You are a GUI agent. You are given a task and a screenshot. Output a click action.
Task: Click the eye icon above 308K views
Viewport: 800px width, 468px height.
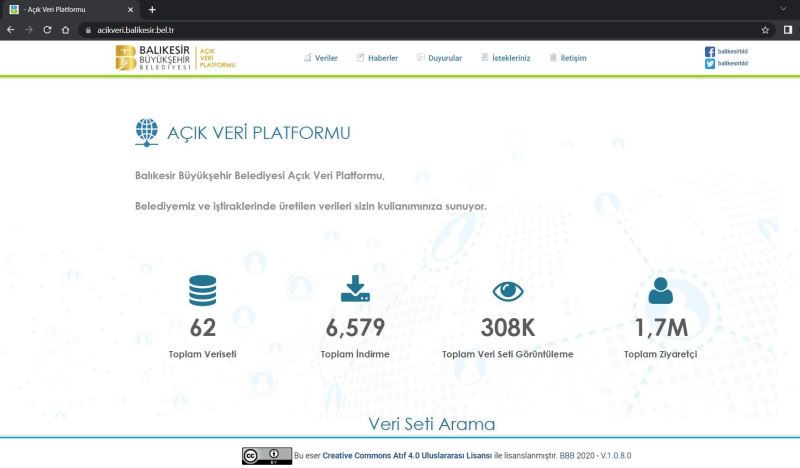tap(508, 291)
